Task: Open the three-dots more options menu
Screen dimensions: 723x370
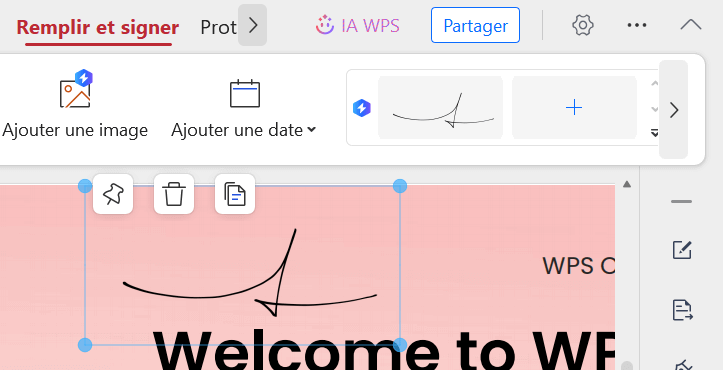Action: click(637, 25)
